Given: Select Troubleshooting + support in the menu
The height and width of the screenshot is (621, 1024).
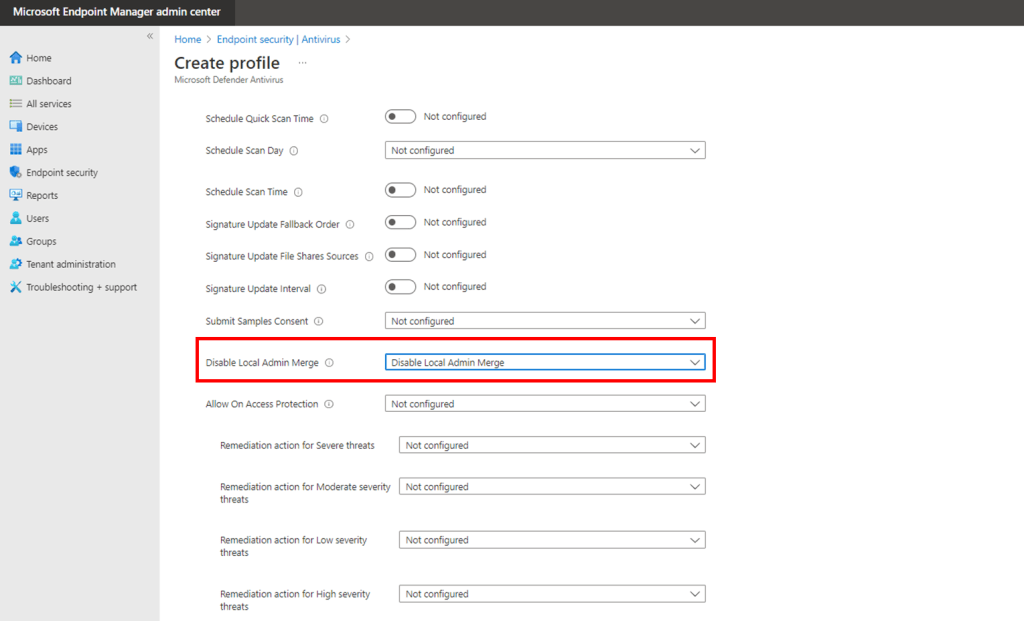Looking at the screenshot, I should (x=75, y=287).
